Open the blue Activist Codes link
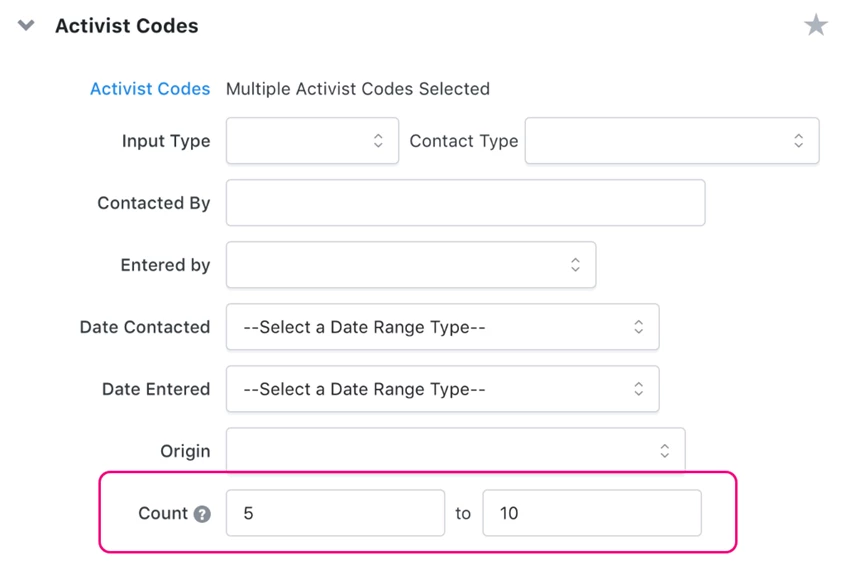 150,88
